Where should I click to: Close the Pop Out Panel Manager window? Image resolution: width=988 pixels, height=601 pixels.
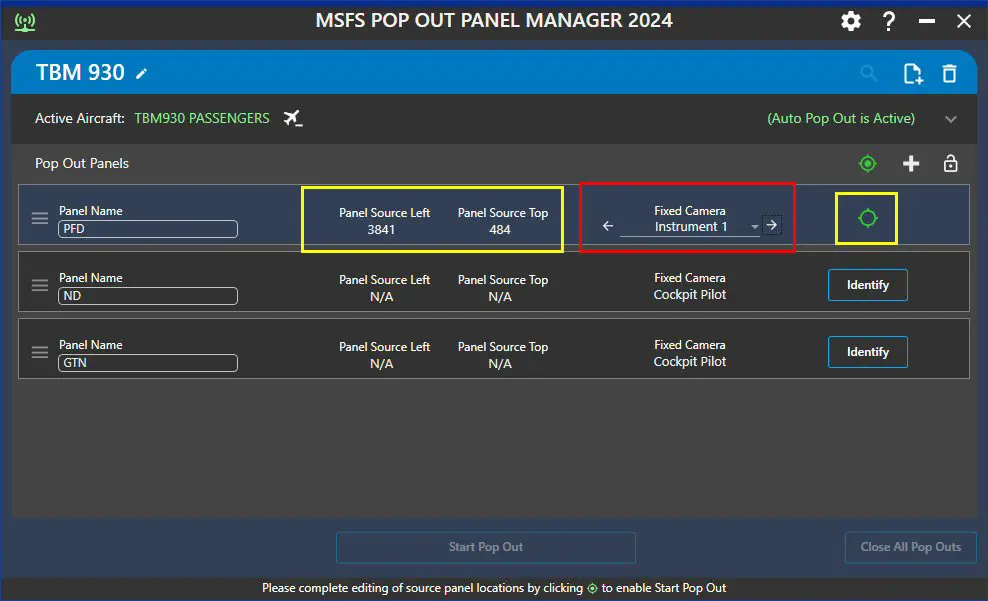[963, 21]
